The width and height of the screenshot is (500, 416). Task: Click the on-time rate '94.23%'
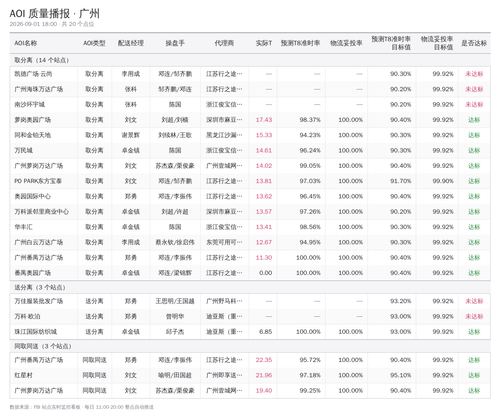coord(310,135)
